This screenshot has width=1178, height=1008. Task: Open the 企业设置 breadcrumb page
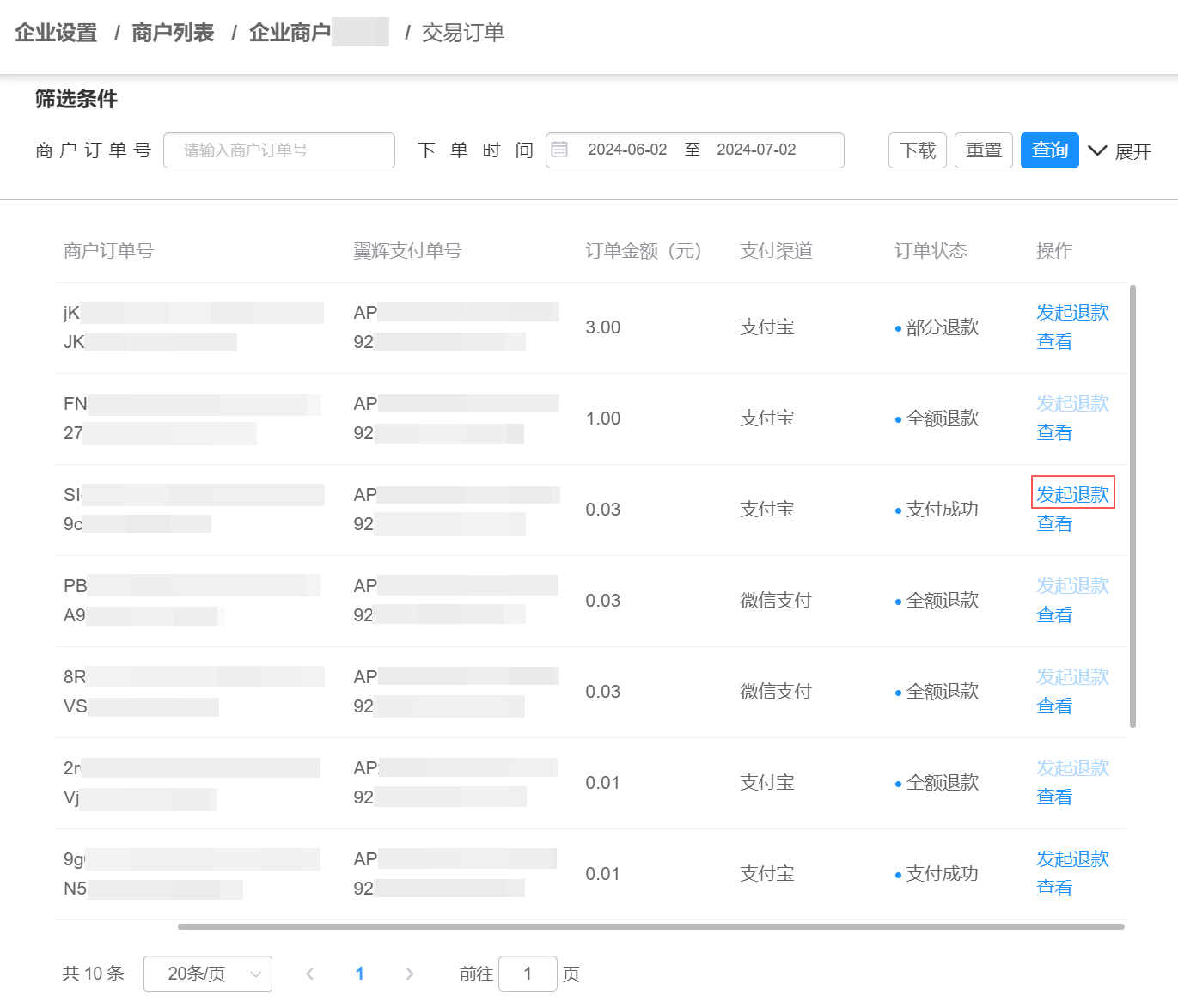[x=55, y=32]
